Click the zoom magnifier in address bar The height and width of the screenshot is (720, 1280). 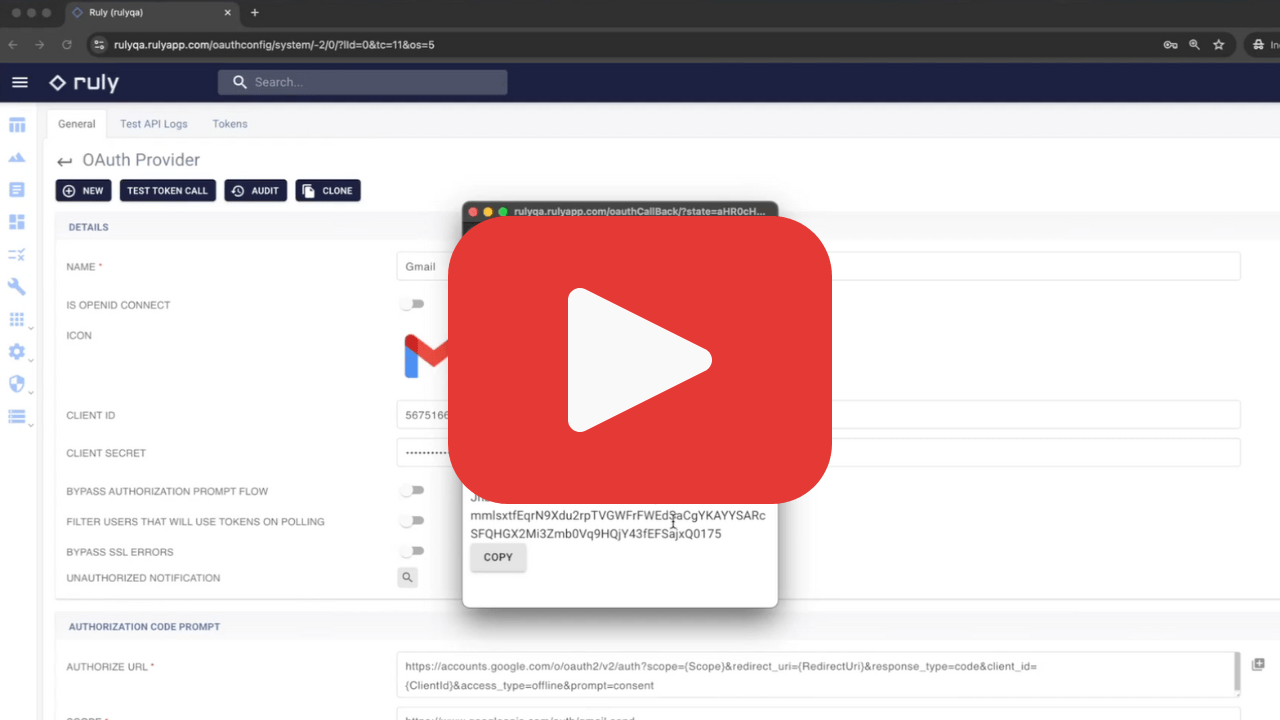tap(1194, 45)
